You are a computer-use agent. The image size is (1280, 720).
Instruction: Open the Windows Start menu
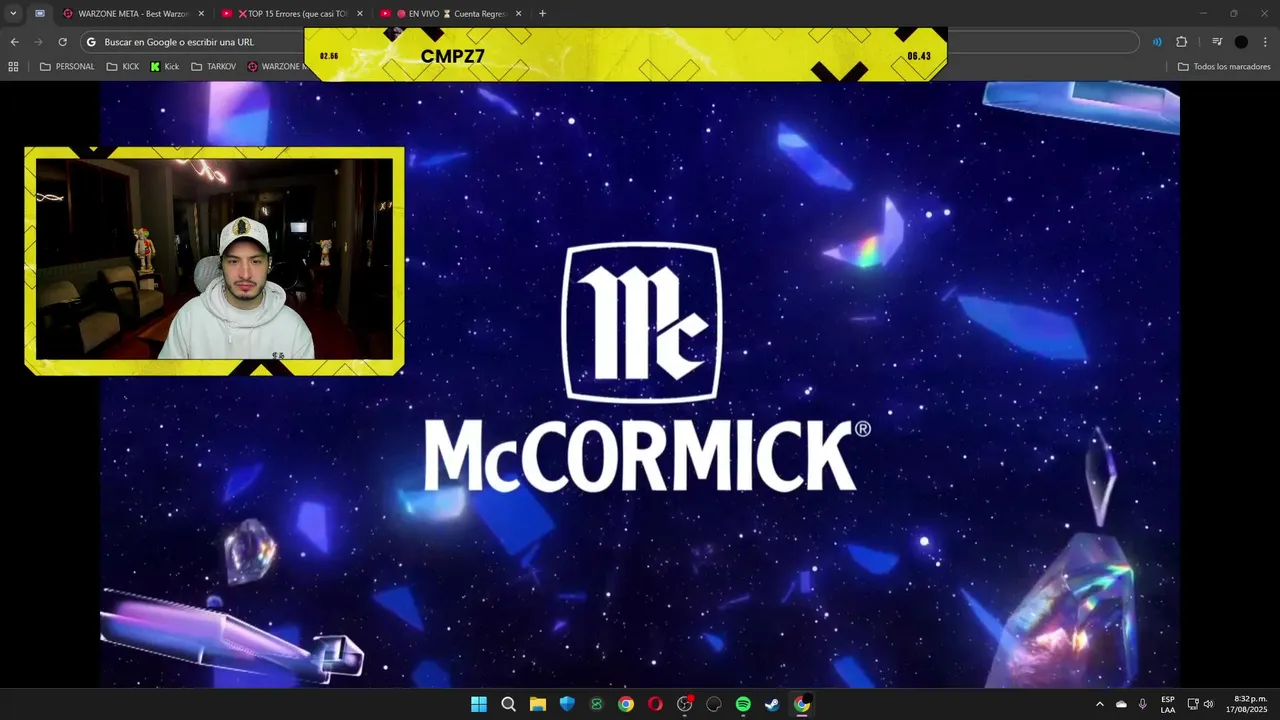coord(479,704)
